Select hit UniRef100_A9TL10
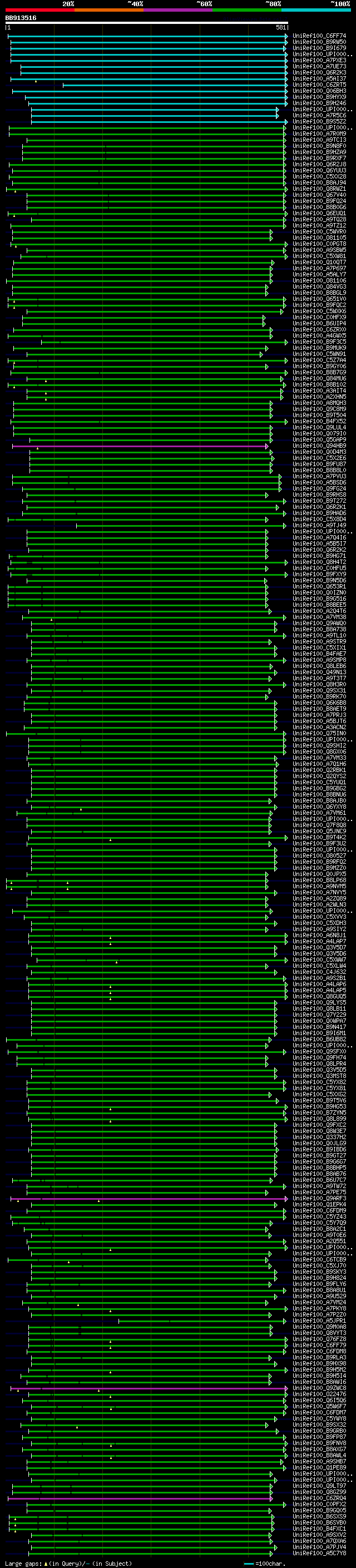Screen dimensions: 356x1568 click(319, 635)
